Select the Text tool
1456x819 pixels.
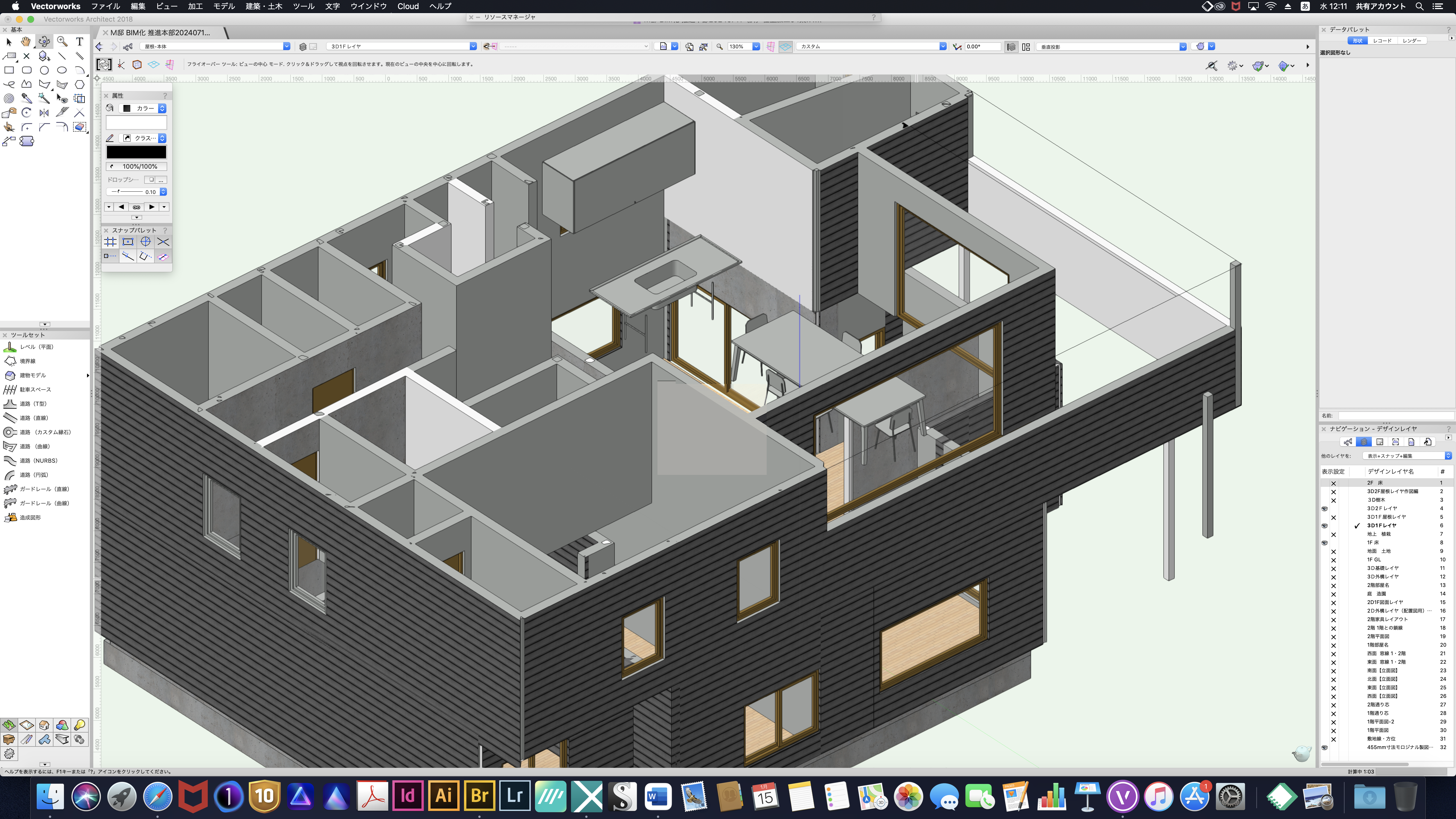click(80, 41)
